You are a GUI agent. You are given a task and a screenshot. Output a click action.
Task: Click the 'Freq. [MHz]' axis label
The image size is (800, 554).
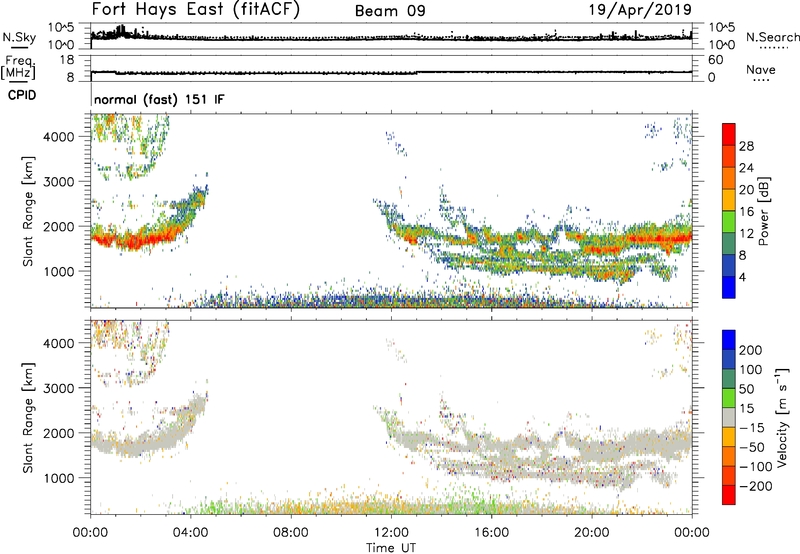(18, 67)
